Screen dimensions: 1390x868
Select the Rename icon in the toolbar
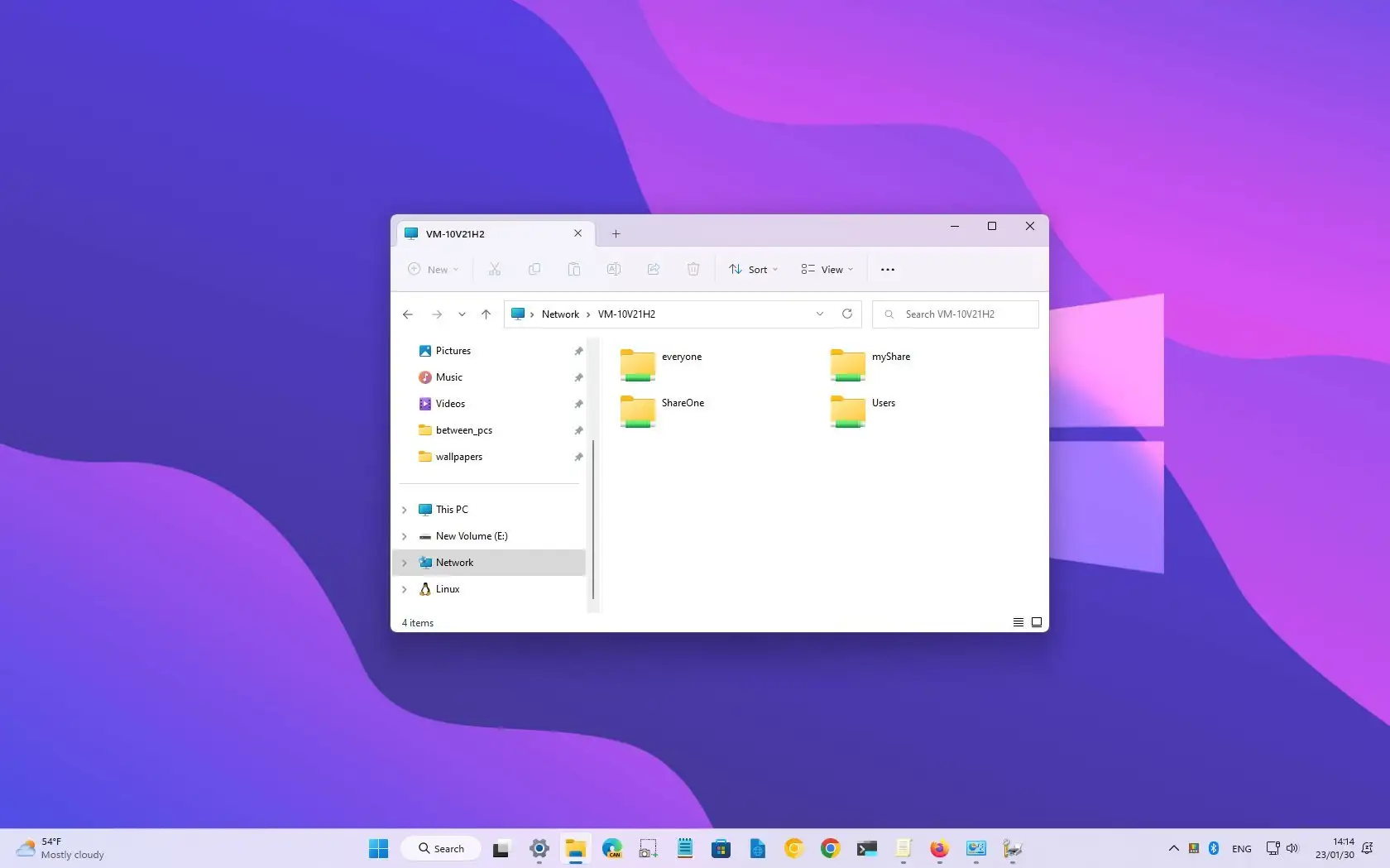(x=614, y=269)
